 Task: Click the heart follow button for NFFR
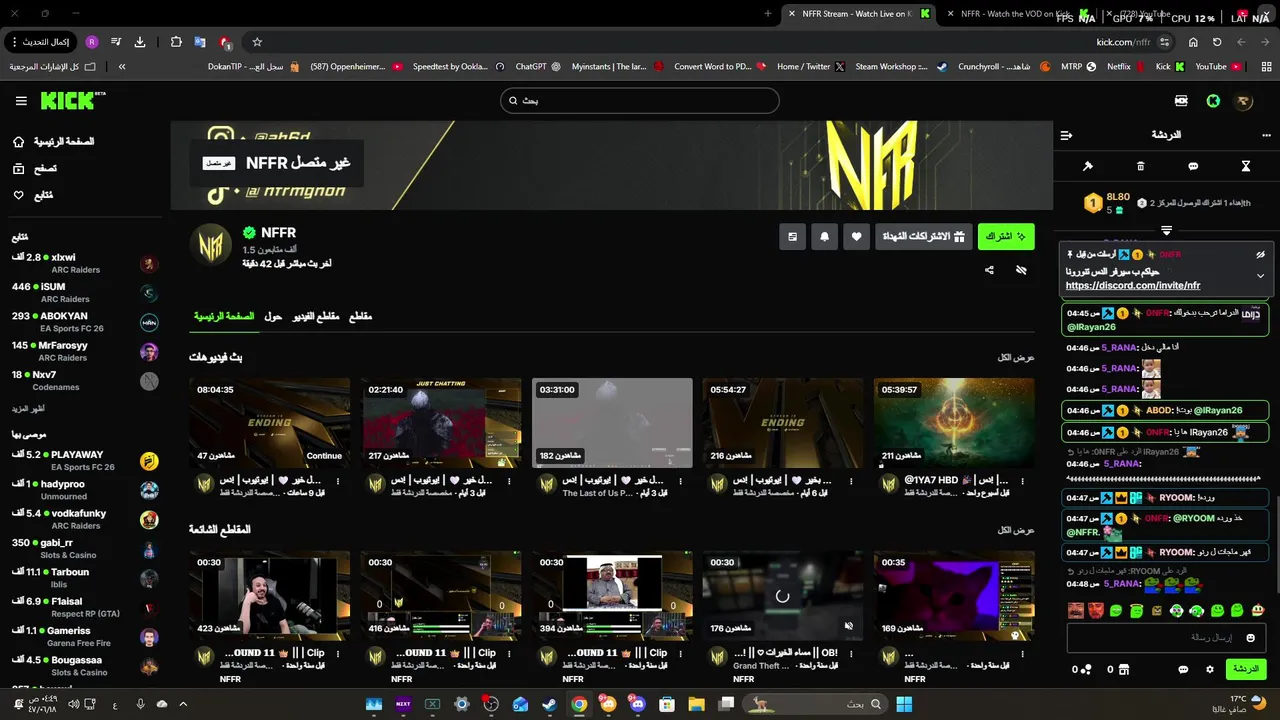tap(856, 237)
